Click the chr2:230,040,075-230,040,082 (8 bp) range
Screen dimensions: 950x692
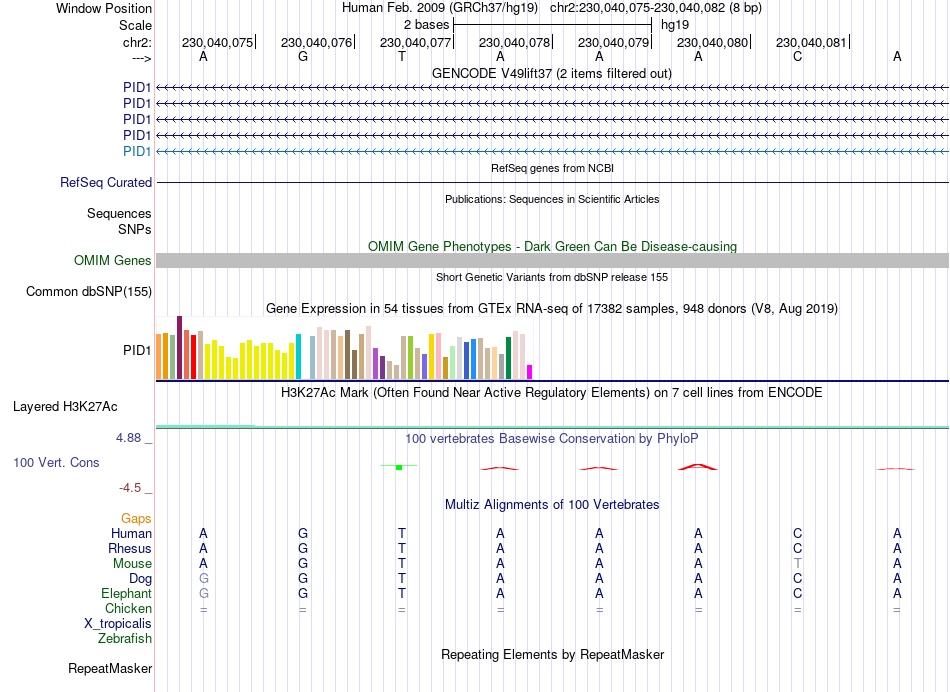(656, 8)
